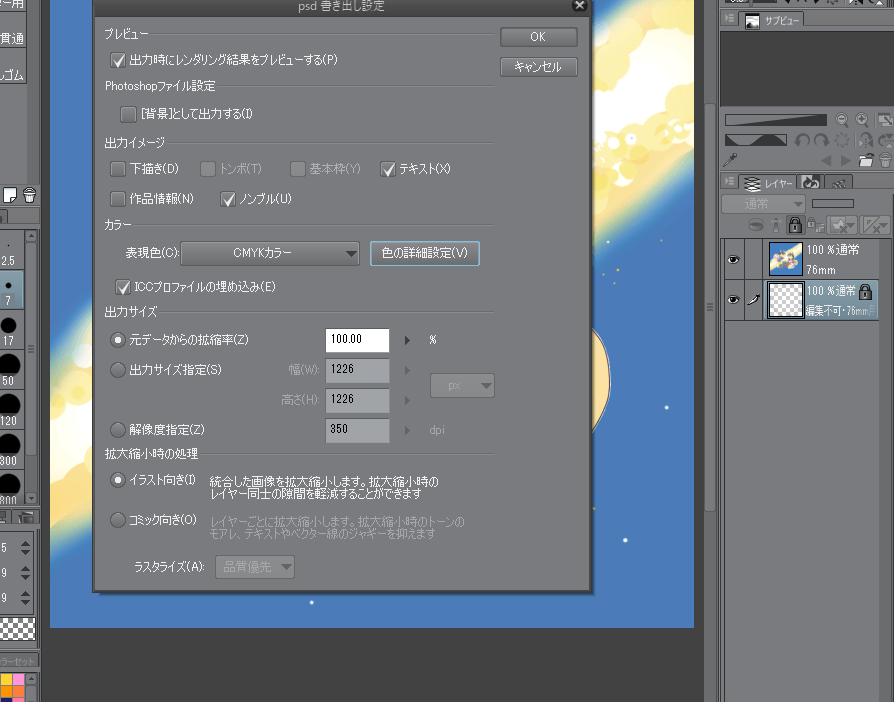The image size is (894, 702).
Task: Click zoom out icon in Sub View panel
Action: [842, 119]
